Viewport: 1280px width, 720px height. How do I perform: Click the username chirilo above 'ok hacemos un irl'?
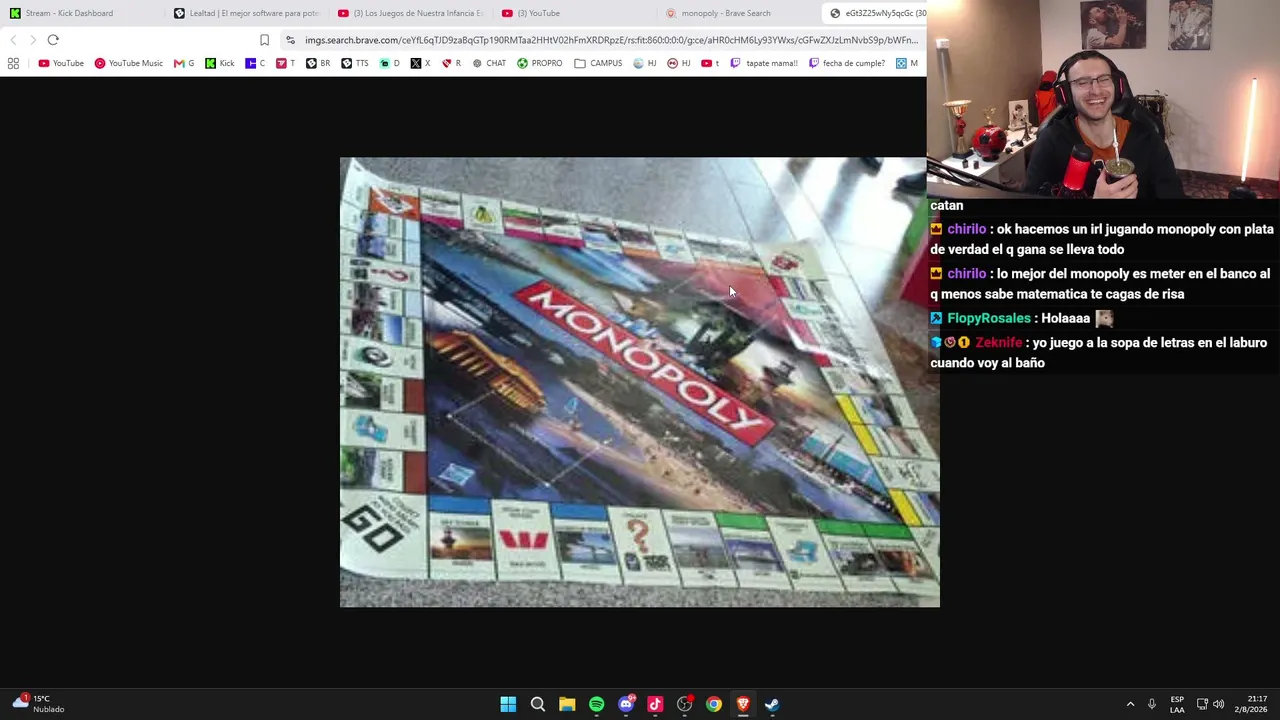point(966,229)
